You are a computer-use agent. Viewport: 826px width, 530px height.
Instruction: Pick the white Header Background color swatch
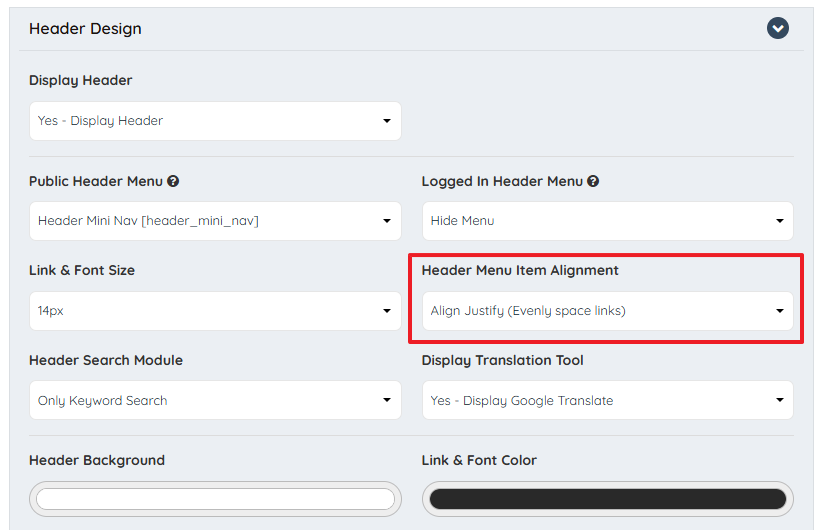[215, 499]
